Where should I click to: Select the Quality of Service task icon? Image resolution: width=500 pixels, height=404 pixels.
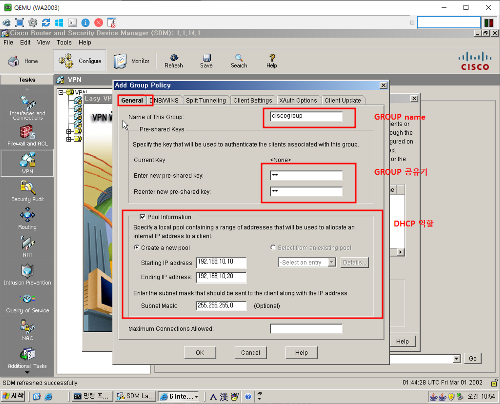coord(27,303)
